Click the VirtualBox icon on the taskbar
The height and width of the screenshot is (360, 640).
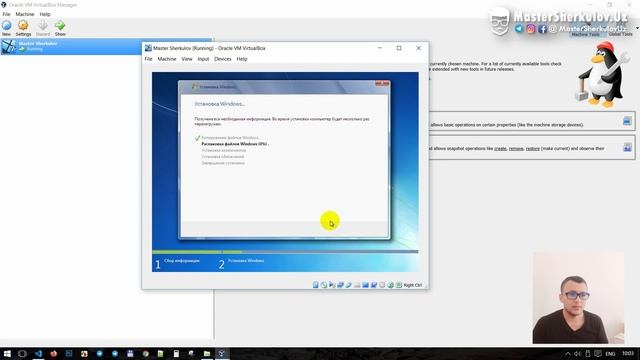(222, 353)
